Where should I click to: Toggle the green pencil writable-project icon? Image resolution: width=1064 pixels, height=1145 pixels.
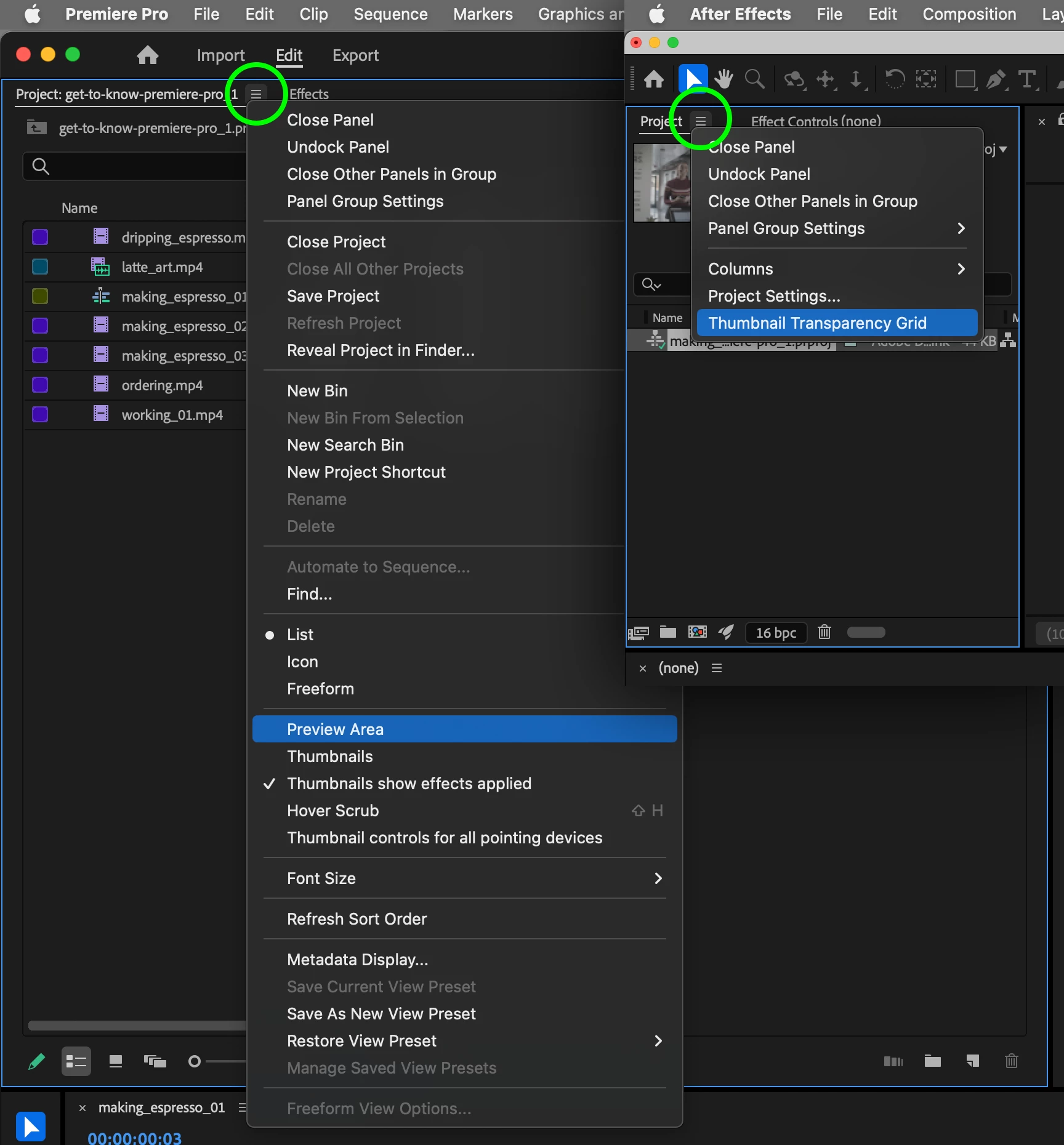[x=36, y=1061]
